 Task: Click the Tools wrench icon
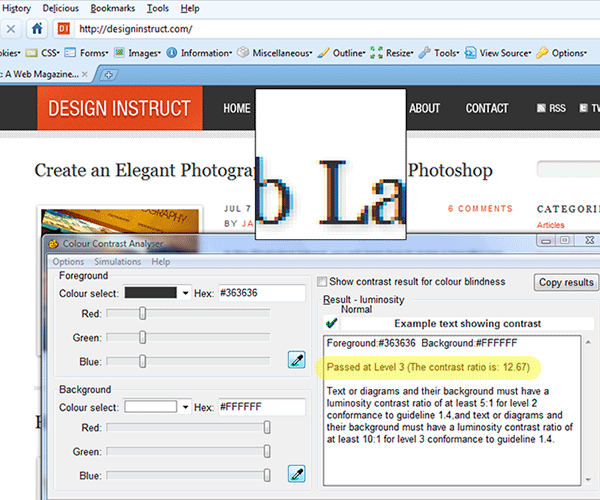(424, 52)
